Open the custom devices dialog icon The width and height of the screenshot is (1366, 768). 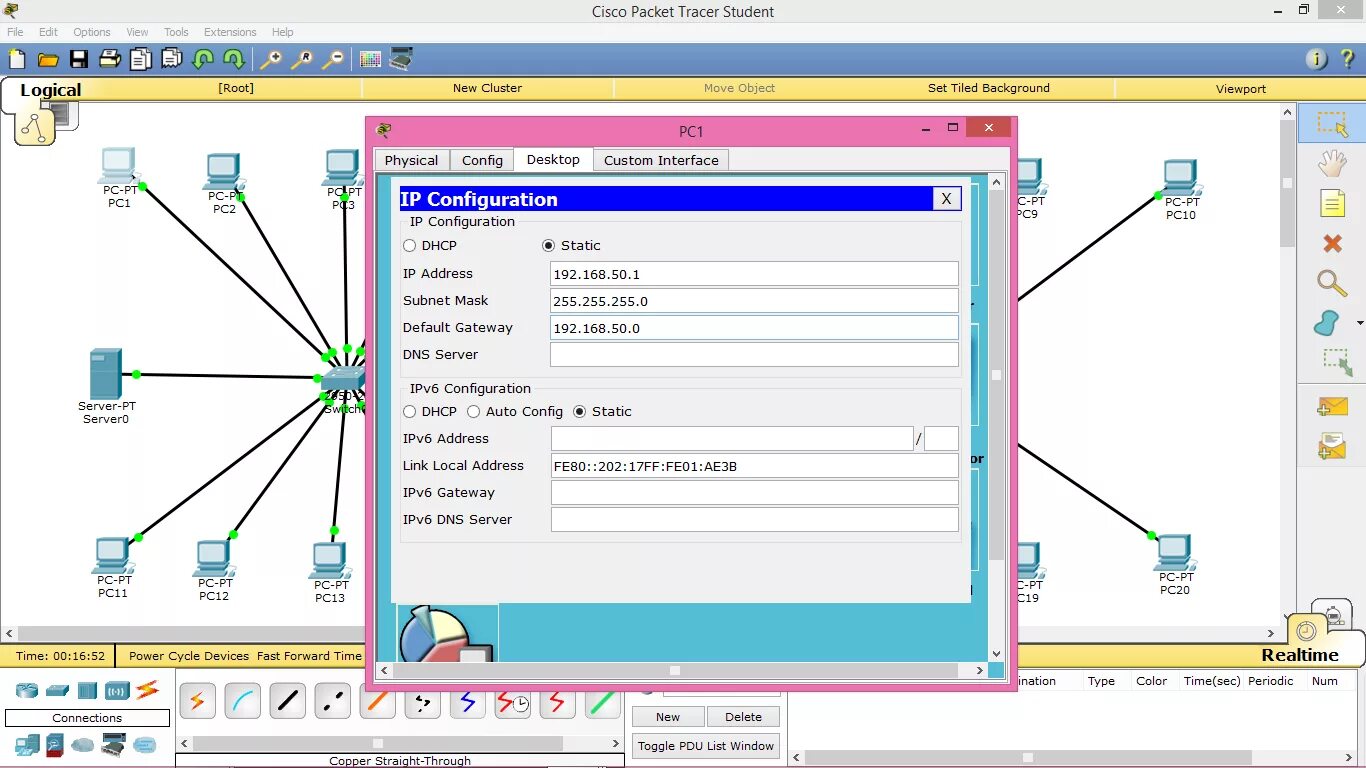tap(401, 60)
